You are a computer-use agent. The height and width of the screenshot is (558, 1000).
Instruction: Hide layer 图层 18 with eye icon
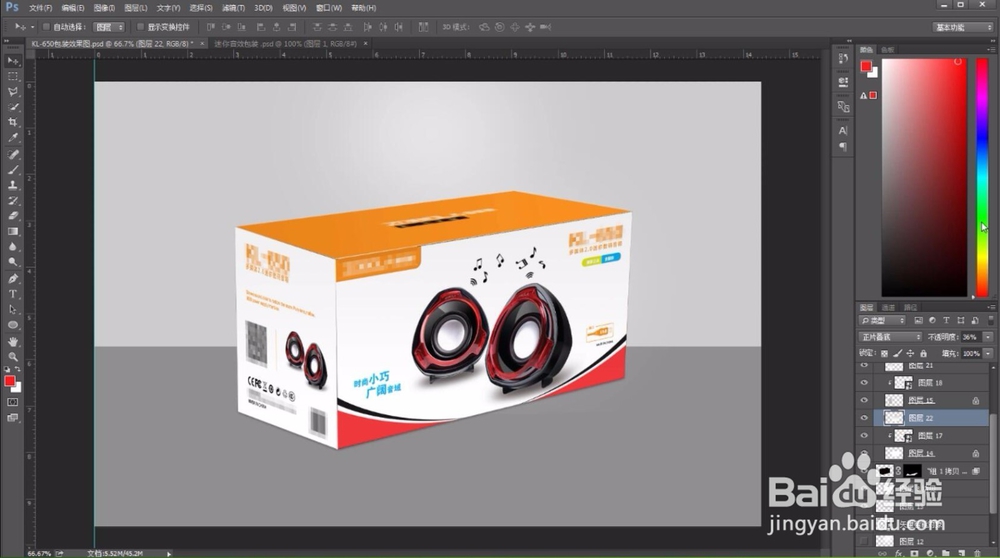[864, 383]
